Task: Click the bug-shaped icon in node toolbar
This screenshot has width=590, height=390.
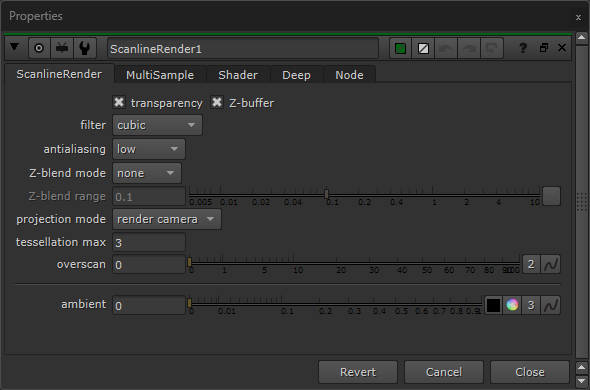Action: pyautogui.click(x=62, y=48)
